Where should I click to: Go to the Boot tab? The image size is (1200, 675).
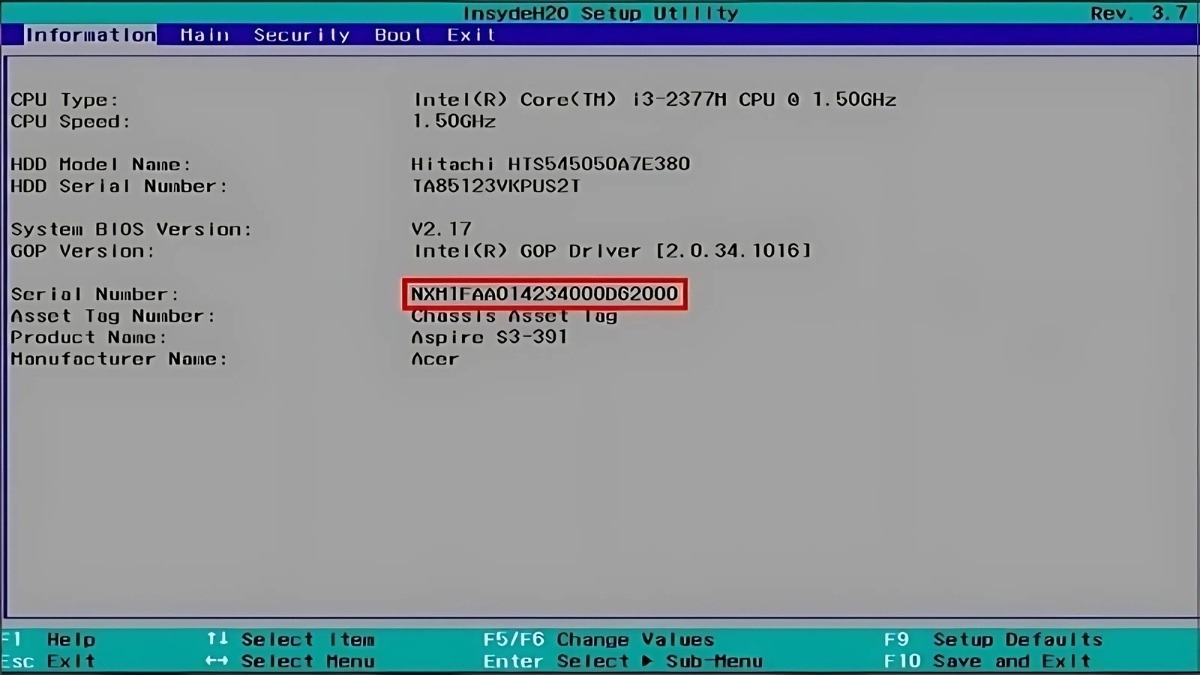[398, 35]
